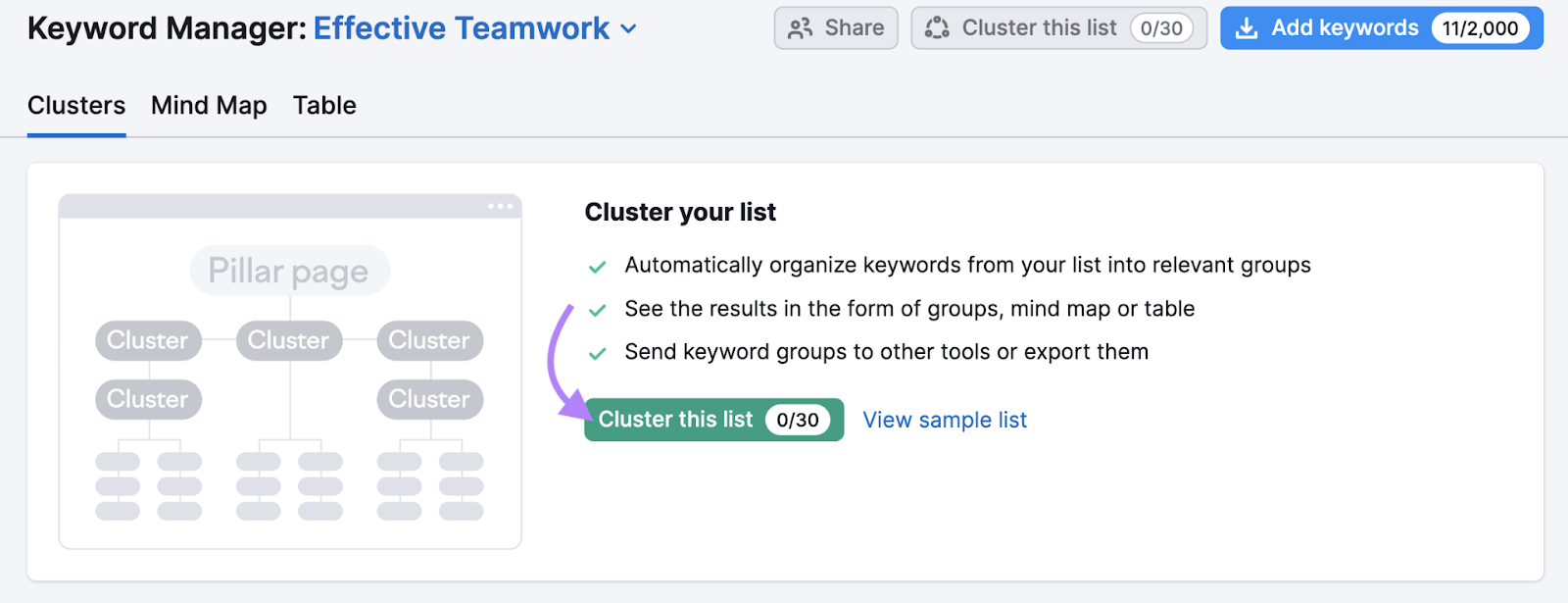Screen dimensions: 1568x603
Task: Click the cluster icon in top toolbar
Action: pos(937,28)
